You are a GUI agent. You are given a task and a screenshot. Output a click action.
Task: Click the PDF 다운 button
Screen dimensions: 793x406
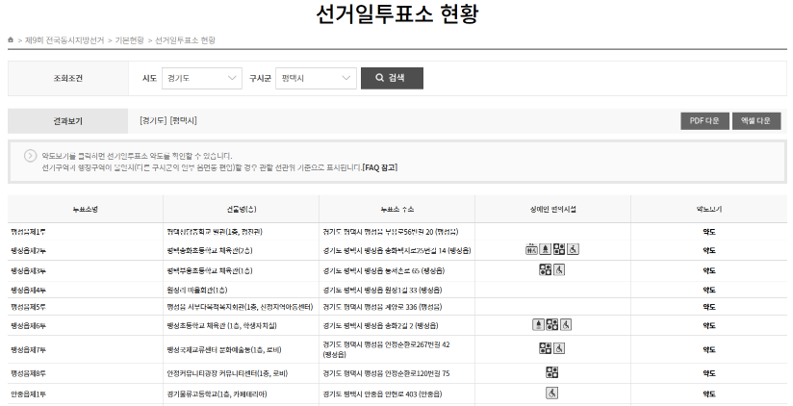point(704,121)
